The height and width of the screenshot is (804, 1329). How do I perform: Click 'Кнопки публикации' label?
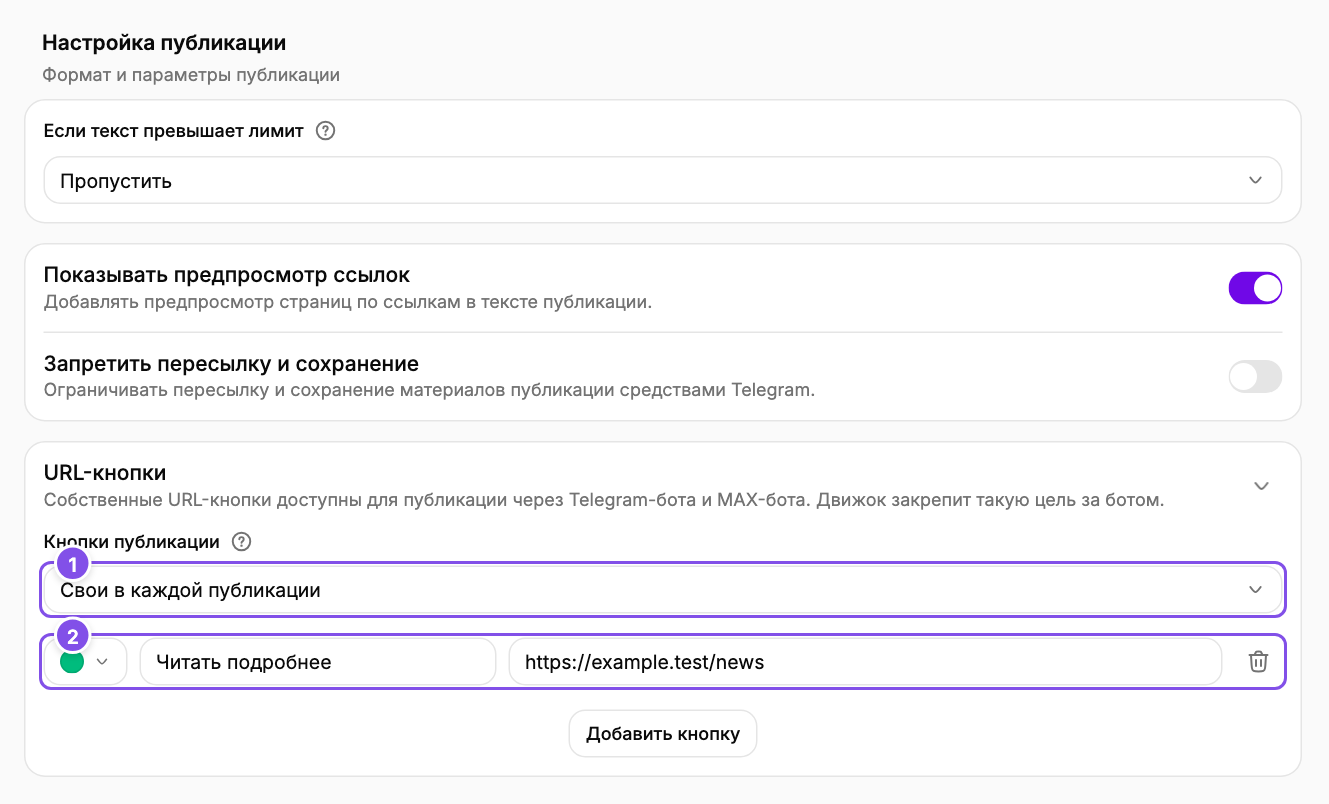(132, 542)
